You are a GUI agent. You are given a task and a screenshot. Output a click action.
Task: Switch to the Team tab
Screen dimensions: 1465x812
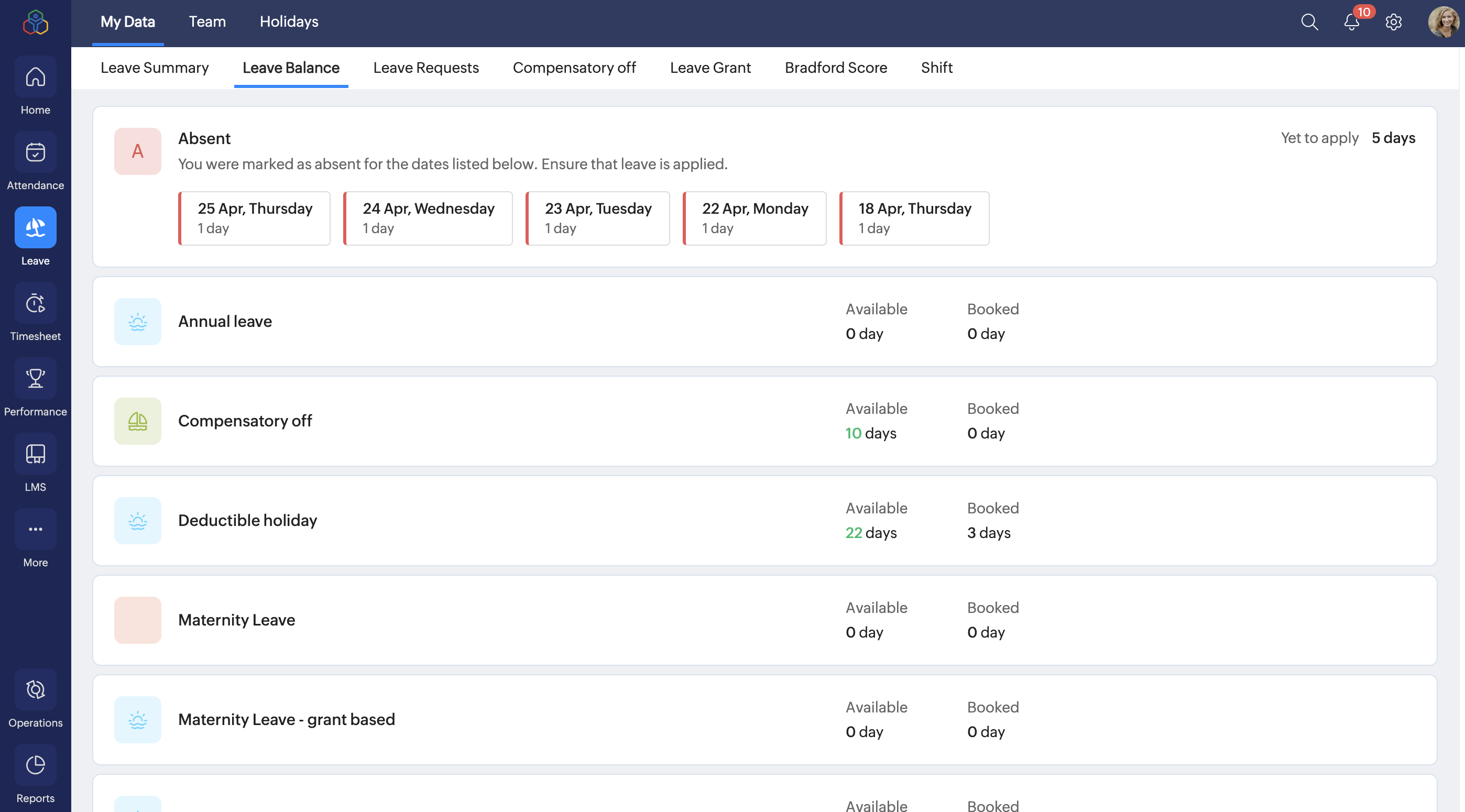tap(207, 21)
